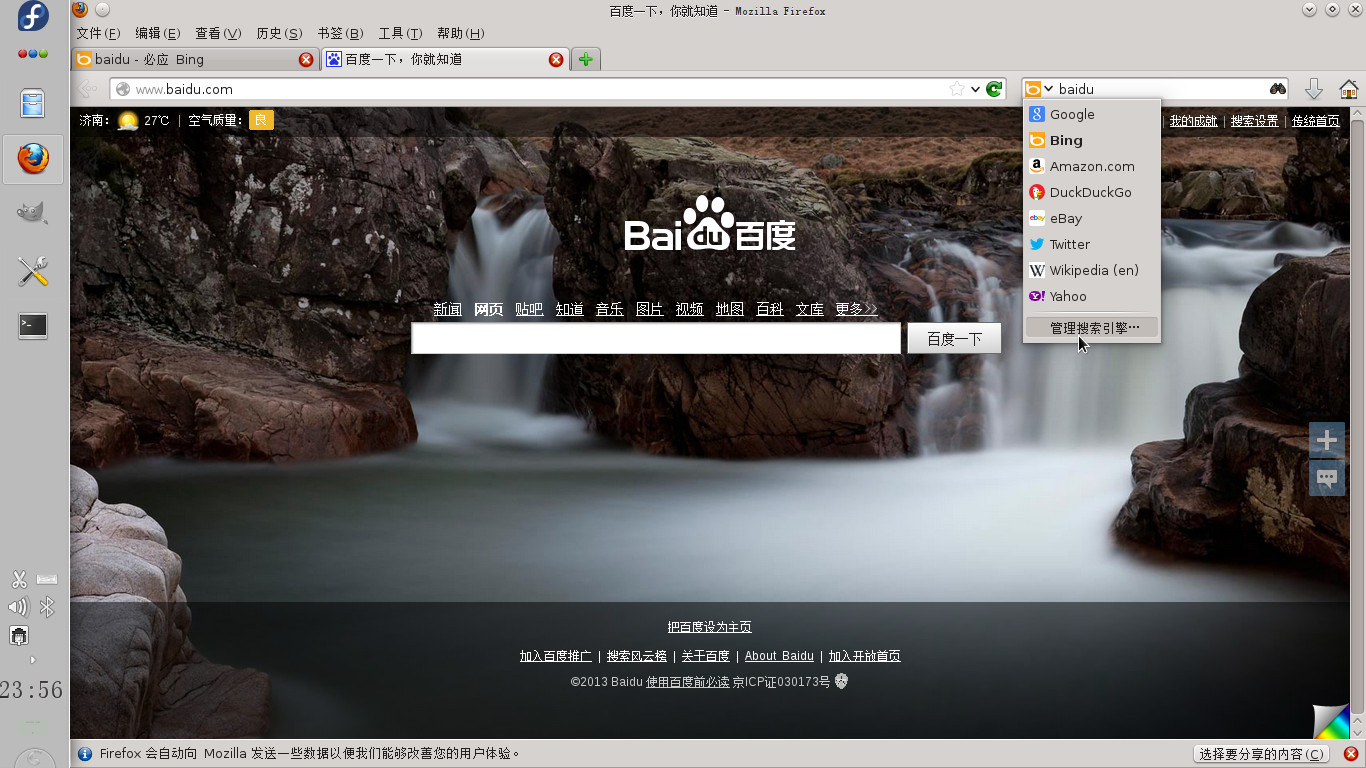Open the 地图 link
1366x768 pixels.
click(x=730, y=310)
